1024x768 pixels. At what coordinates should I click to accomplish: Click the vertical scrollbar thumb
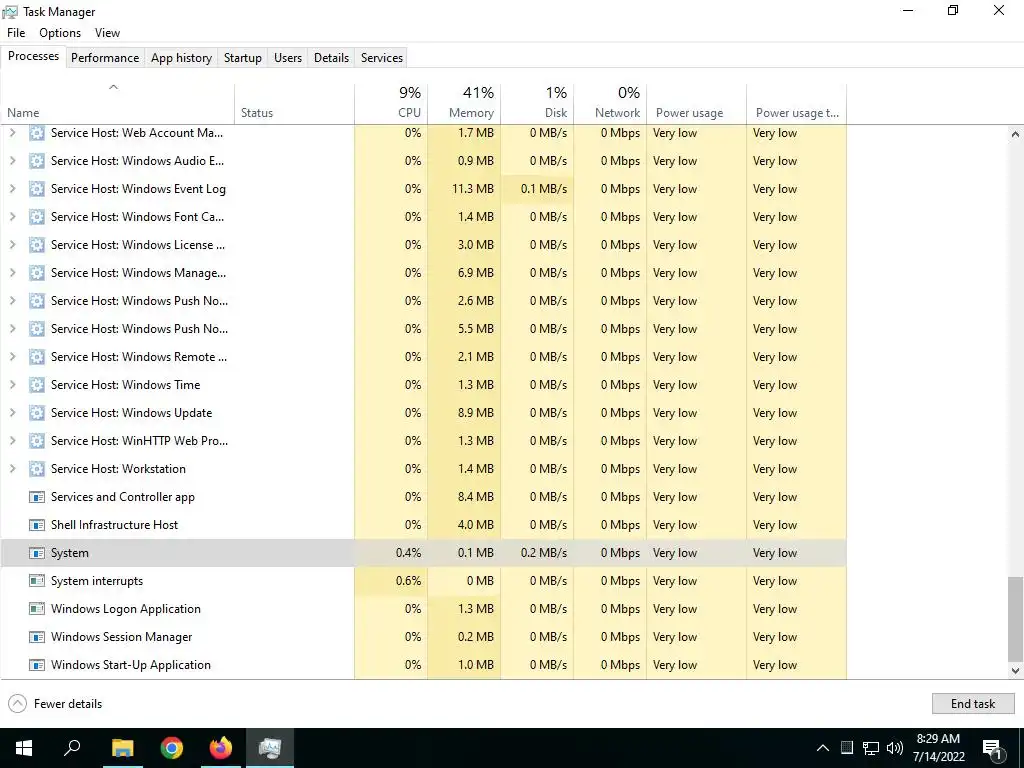point(1015,619)
